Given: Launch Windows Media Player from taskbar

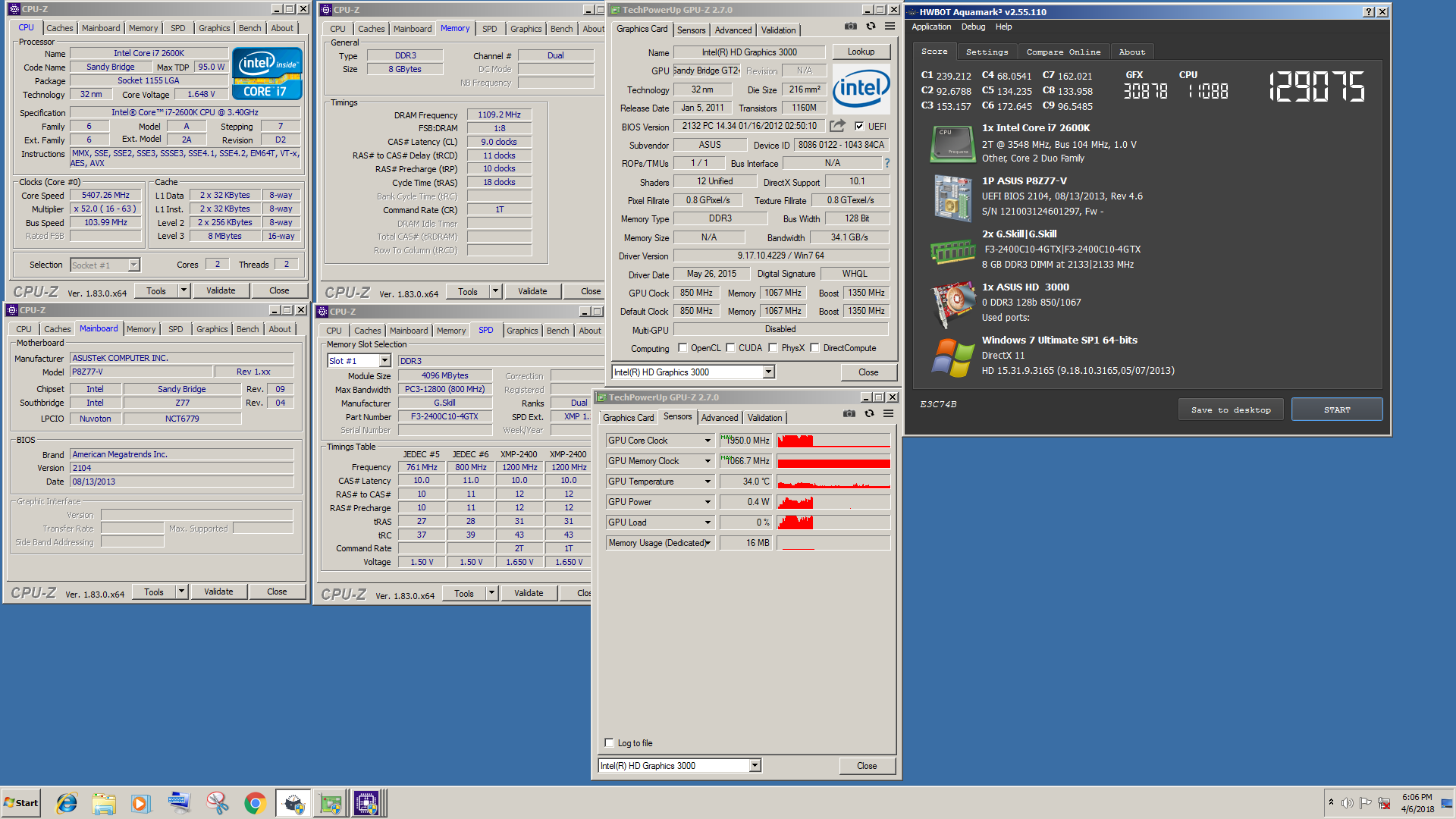Looking at the screenshot, I should pos(141,803).
